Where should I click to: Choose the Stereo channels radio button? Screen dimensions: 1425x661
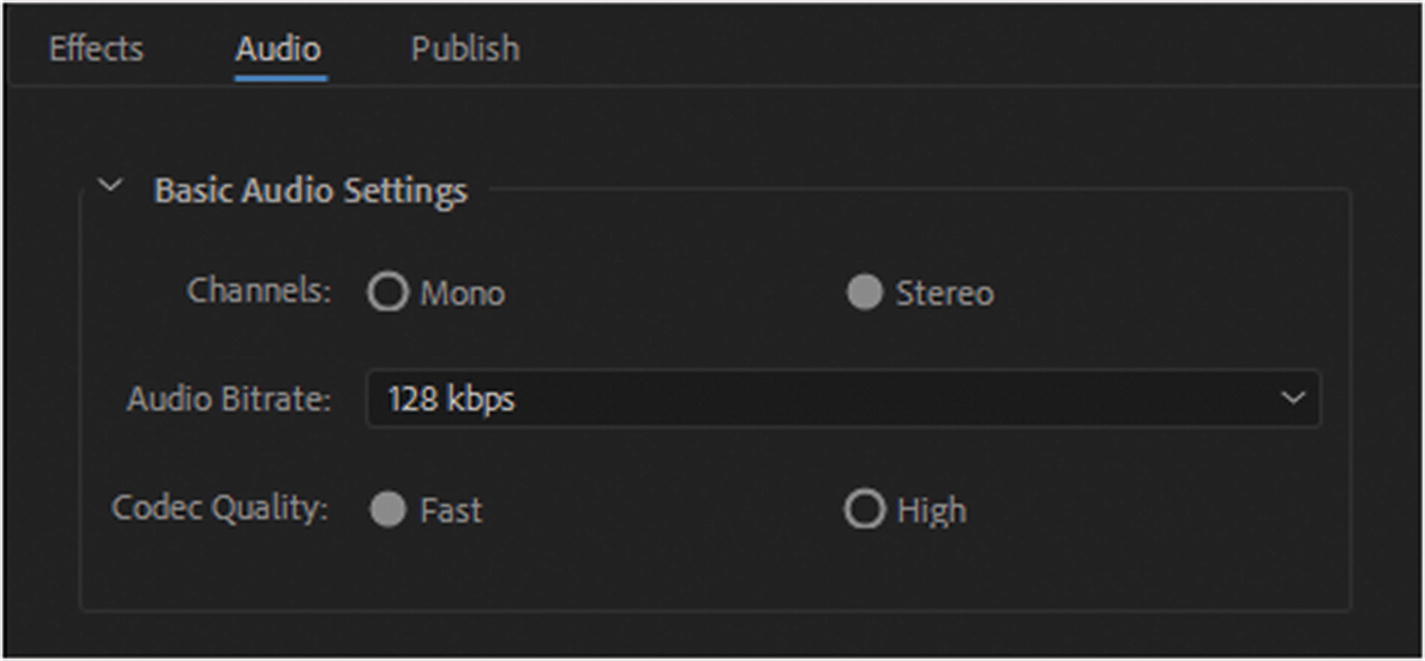865,293
